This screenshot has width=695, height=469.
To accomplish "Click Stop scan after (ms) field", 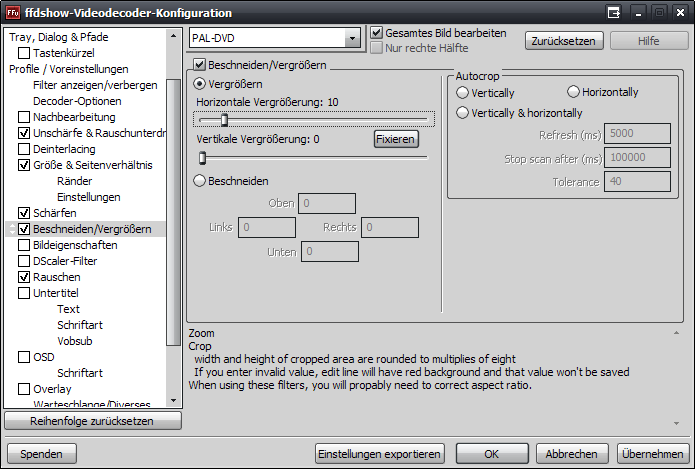I will pyautogui.click(x=637, y=157).
